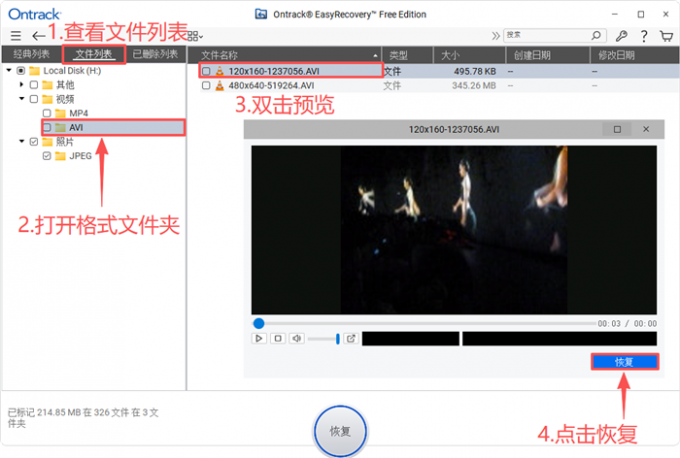680x458 pixels.
Task: Open the hamburger menu
Action: [x=16, y=36]
